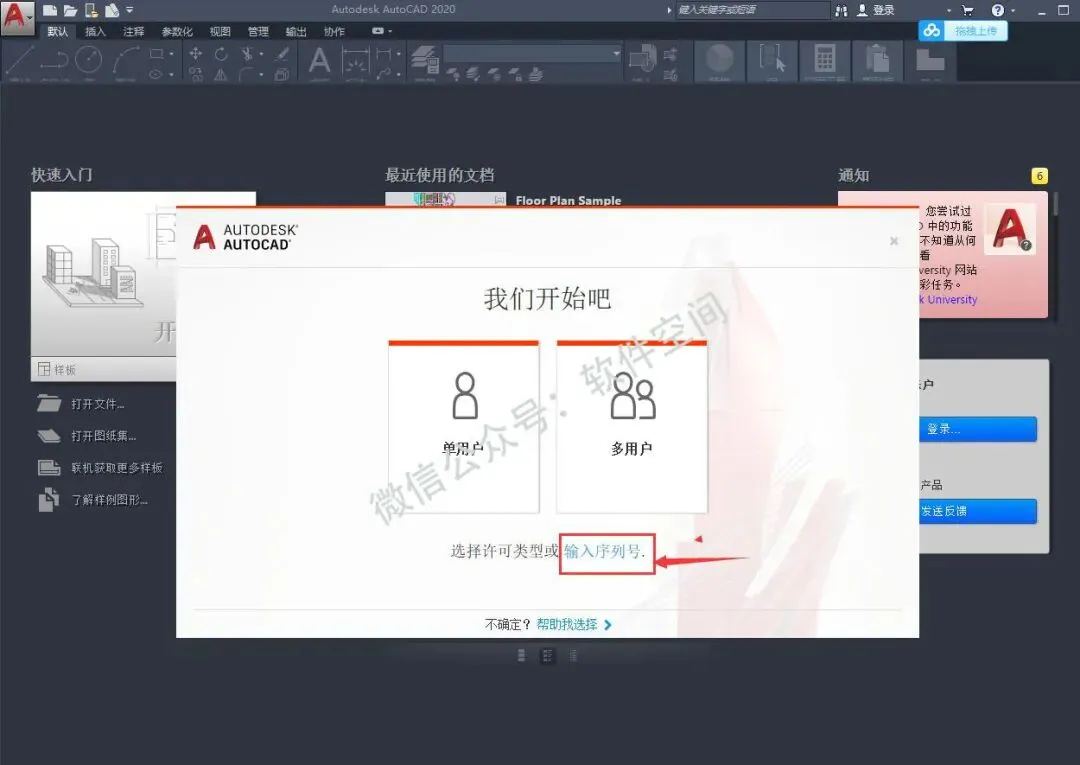Switch to the 管理 ribbon tab
This screenshot has height=765, width=1080.
258,32
